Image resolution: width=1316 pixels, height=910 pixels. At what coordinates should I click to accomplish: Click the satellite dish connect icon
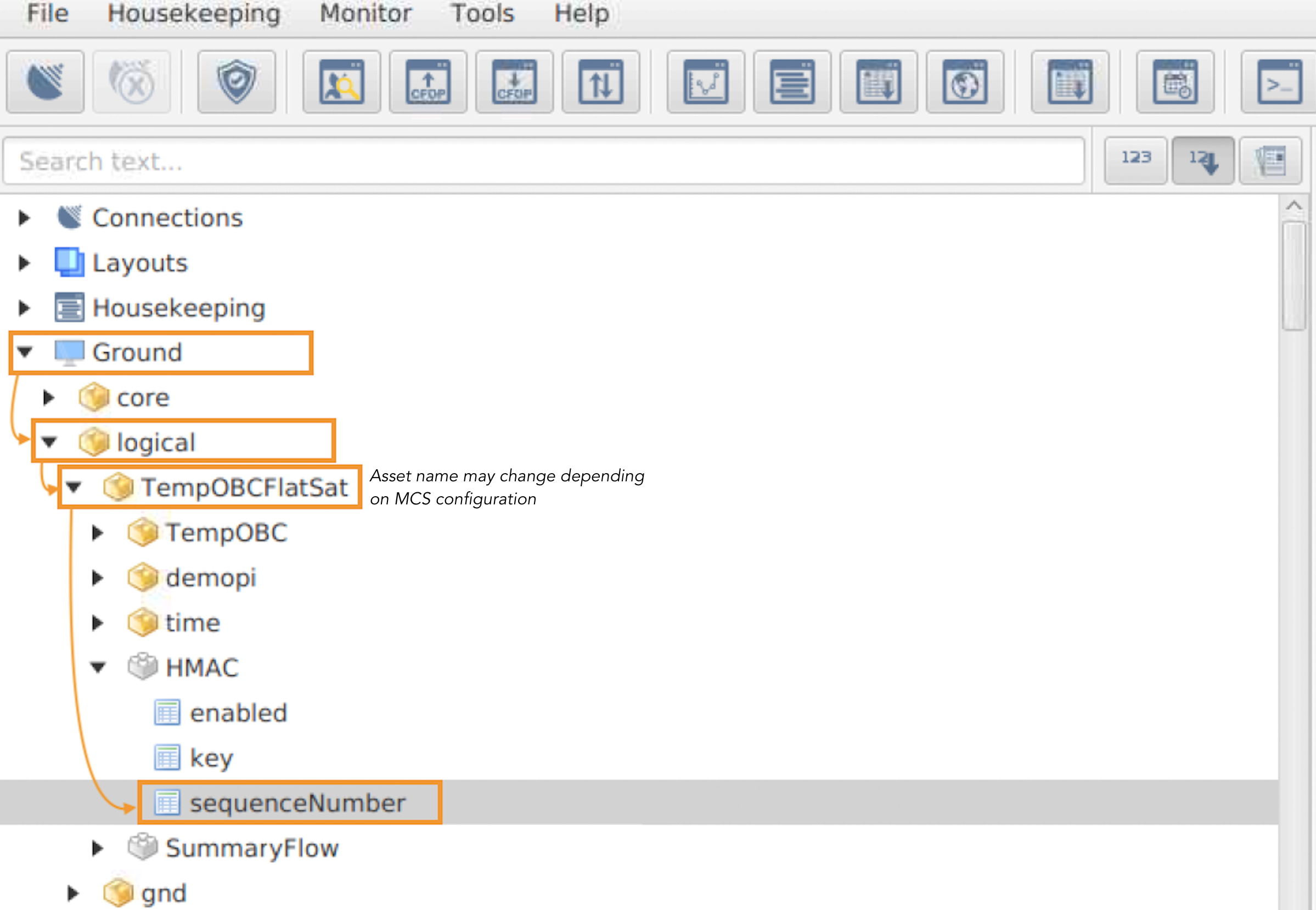click(x=45, y=82)
